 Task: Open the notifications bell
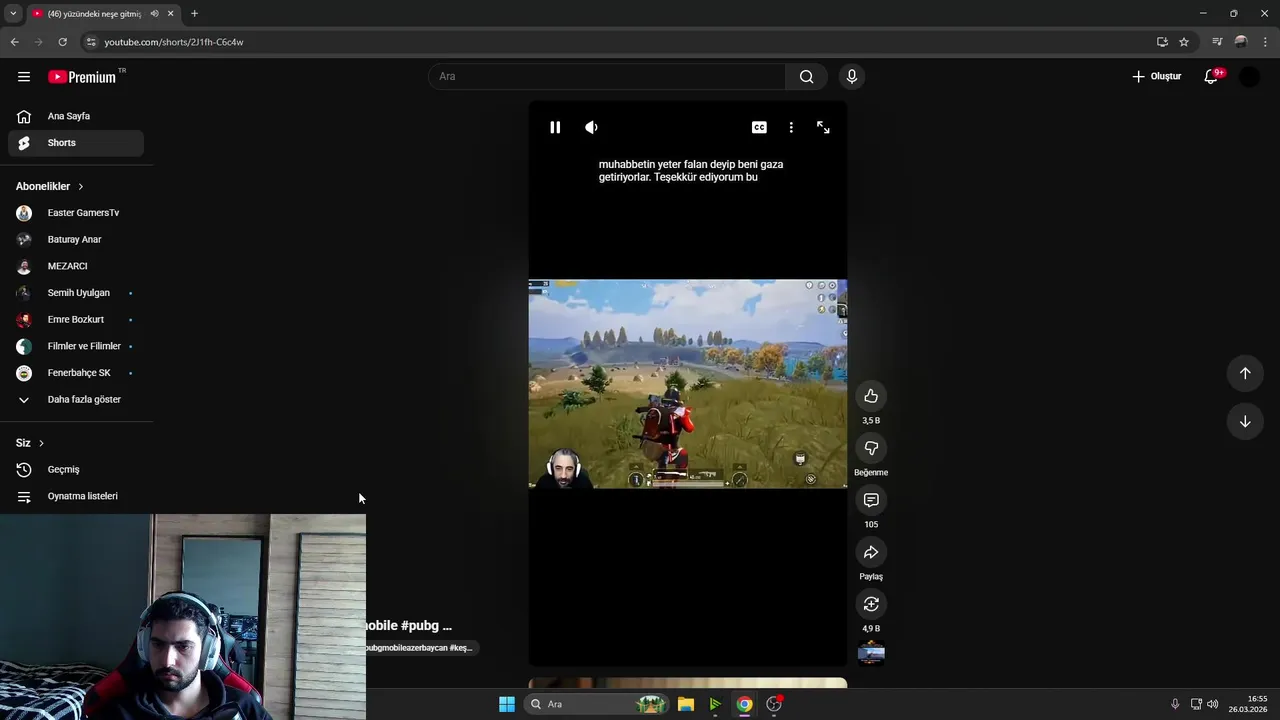(1211, 77)
